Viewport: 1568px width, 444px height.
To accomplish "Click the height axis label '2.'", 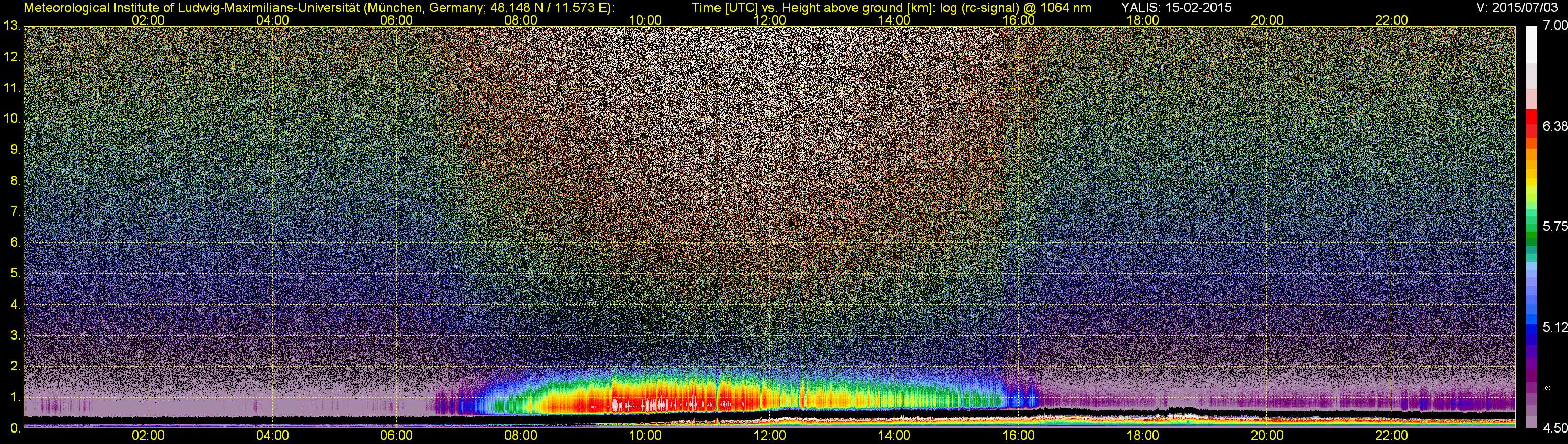I will [x=15, y=366].
